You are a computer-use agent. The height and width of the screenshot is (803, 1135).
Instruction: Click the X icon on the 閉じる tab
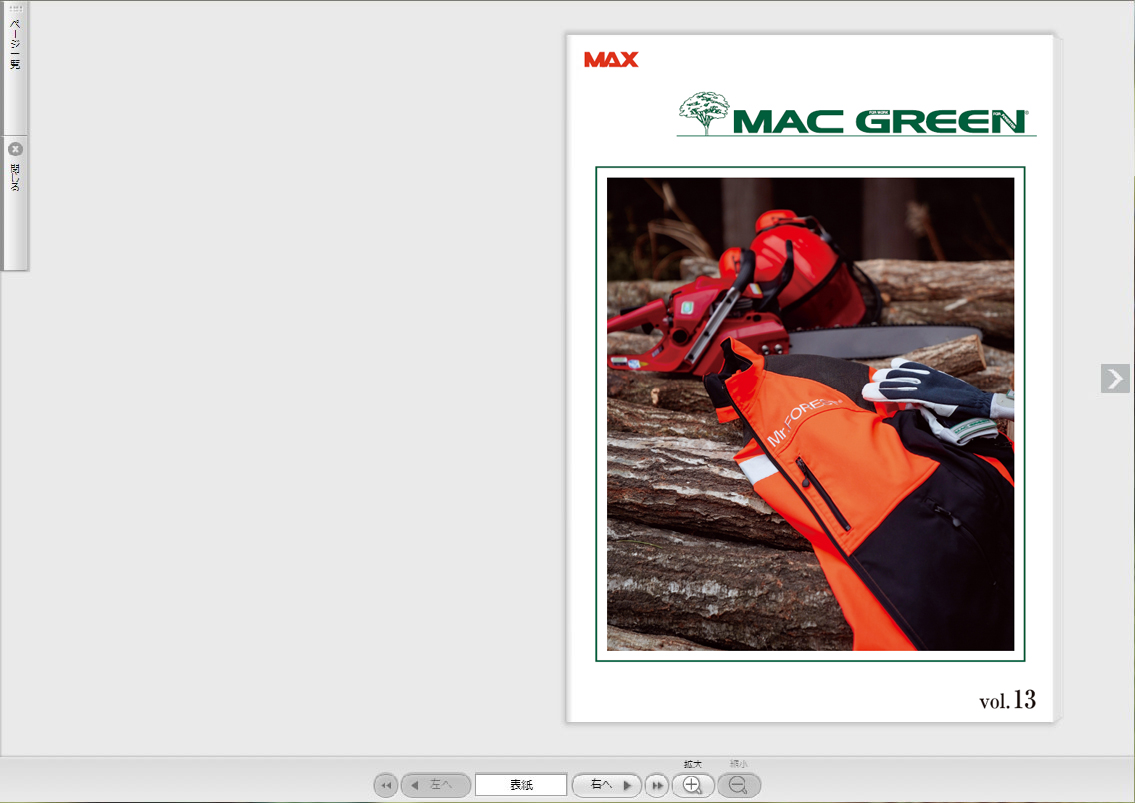point(15,149)
